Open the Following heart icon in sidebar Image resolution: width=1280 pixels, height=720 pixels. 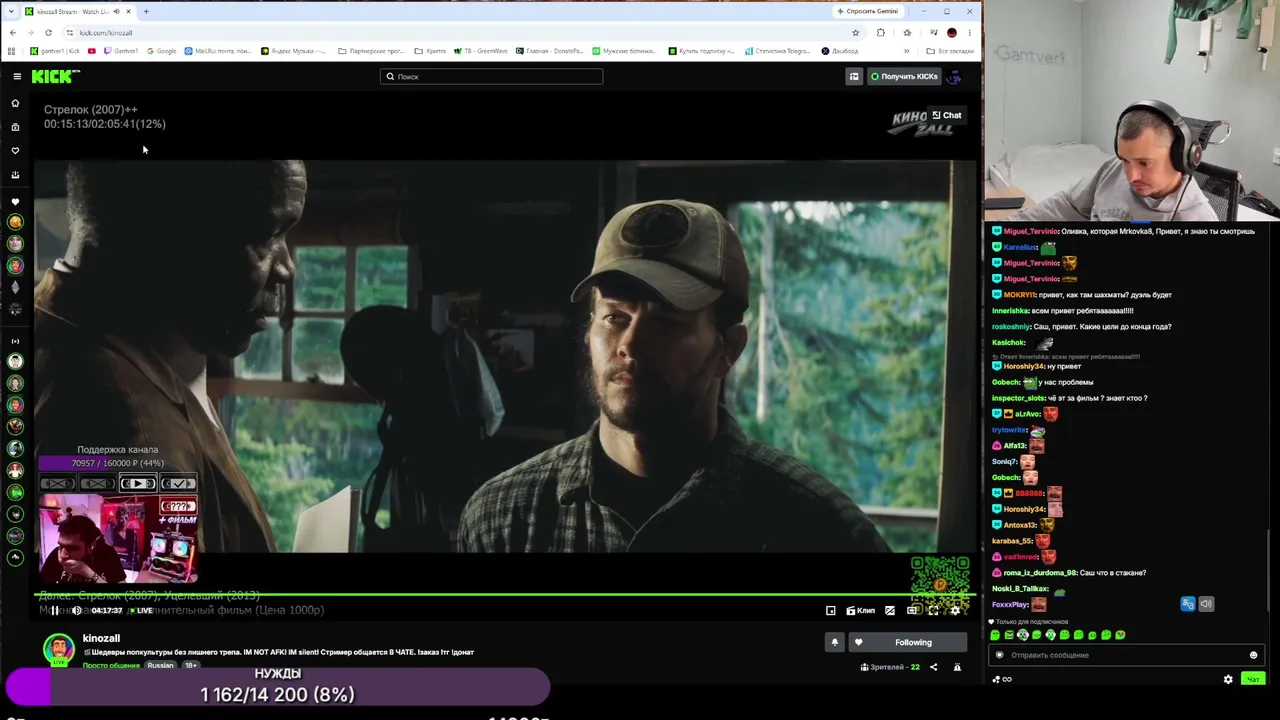pyautogui.click(x=15, y=151)
